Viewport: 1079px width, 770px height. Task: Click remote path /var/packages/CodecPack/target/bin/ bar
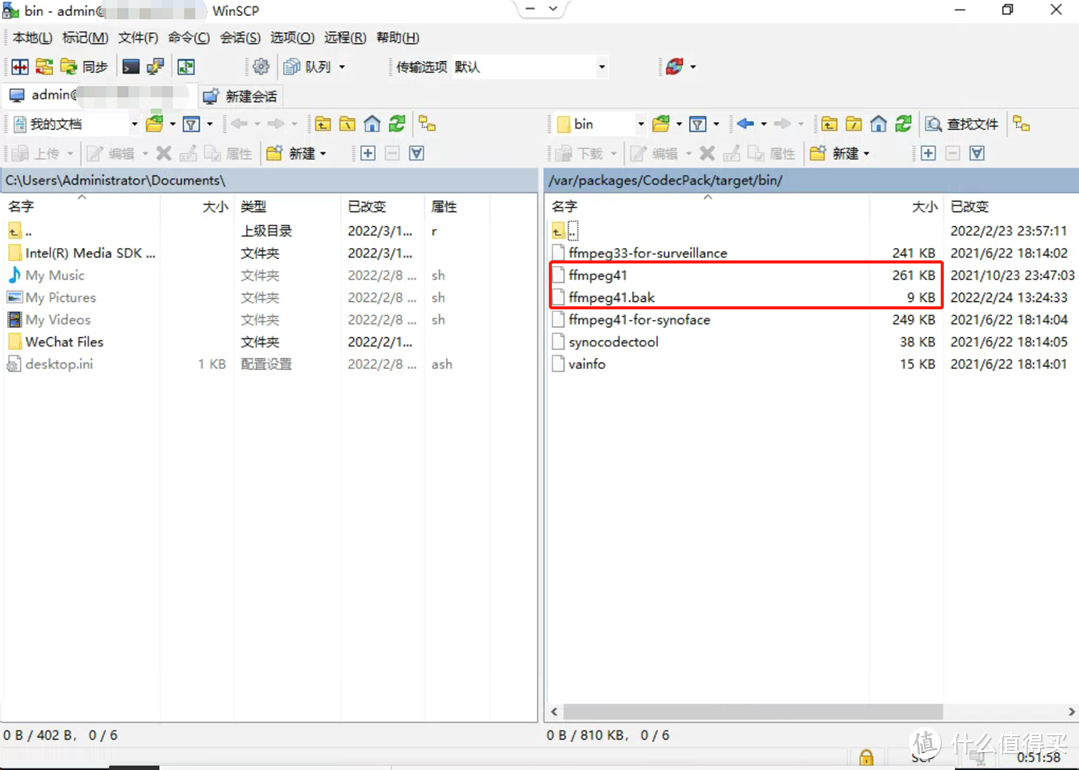click(x=812, y=180)
